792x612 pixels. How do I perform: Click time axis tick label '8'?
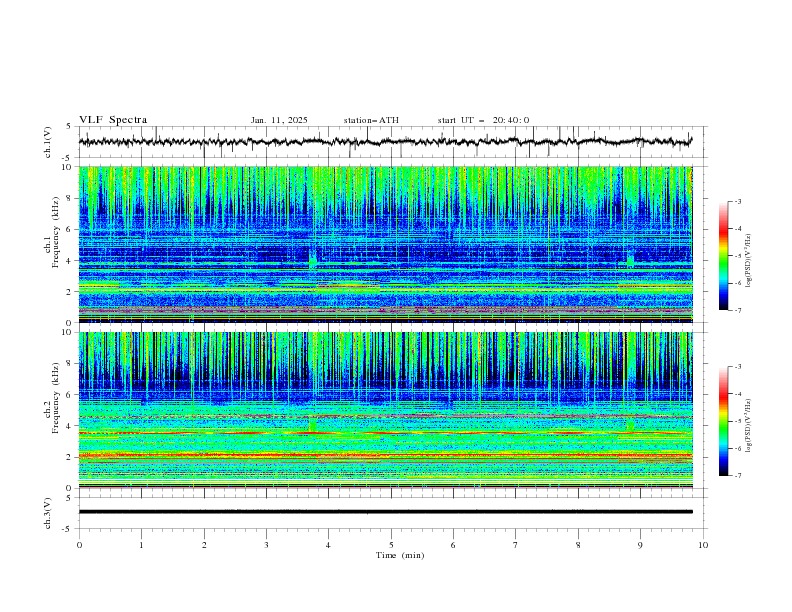coord(578,545)
